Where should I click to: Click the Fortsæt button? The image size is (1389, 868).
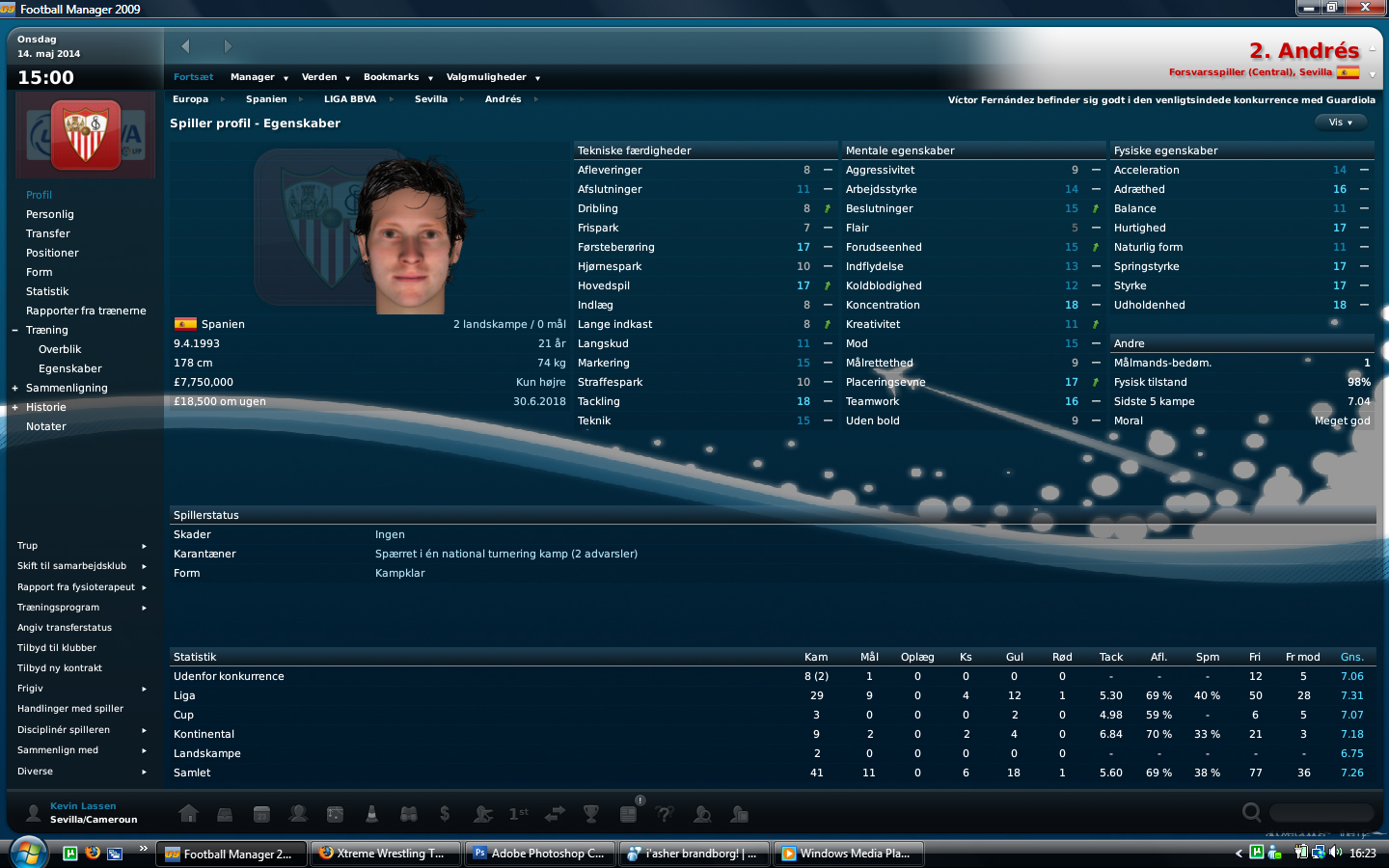(x=194, y=77)
